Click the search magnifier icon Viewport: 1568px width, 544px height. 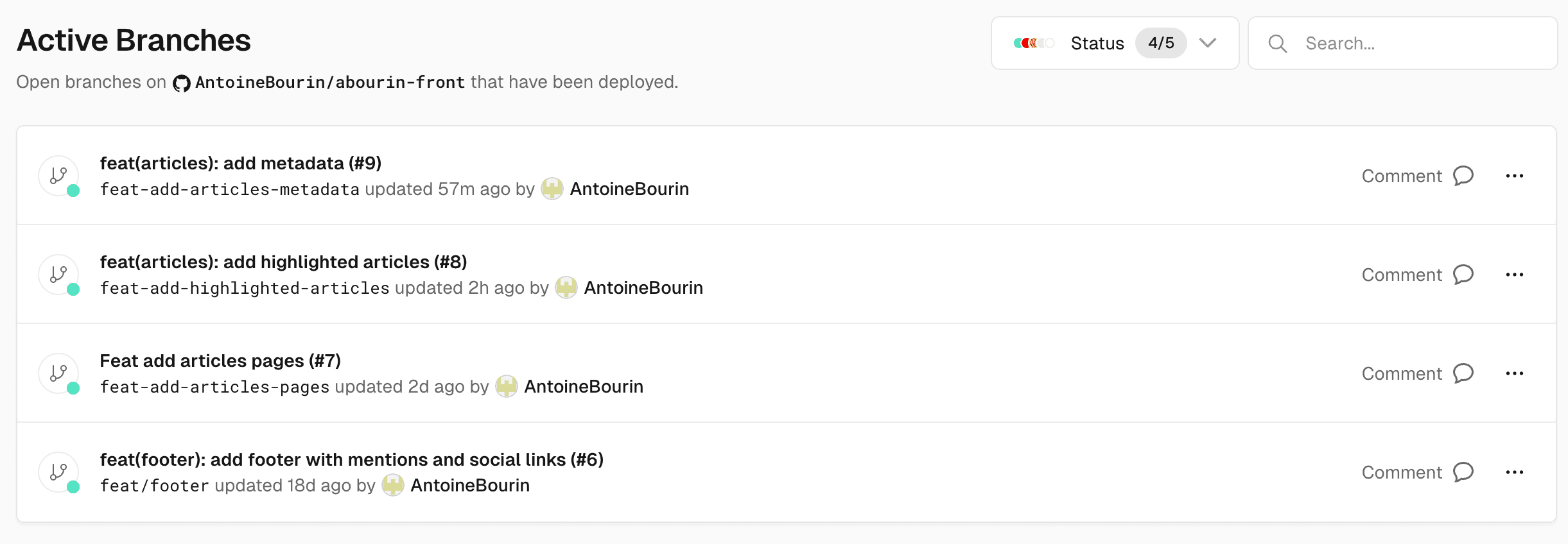coord(1276,43)
